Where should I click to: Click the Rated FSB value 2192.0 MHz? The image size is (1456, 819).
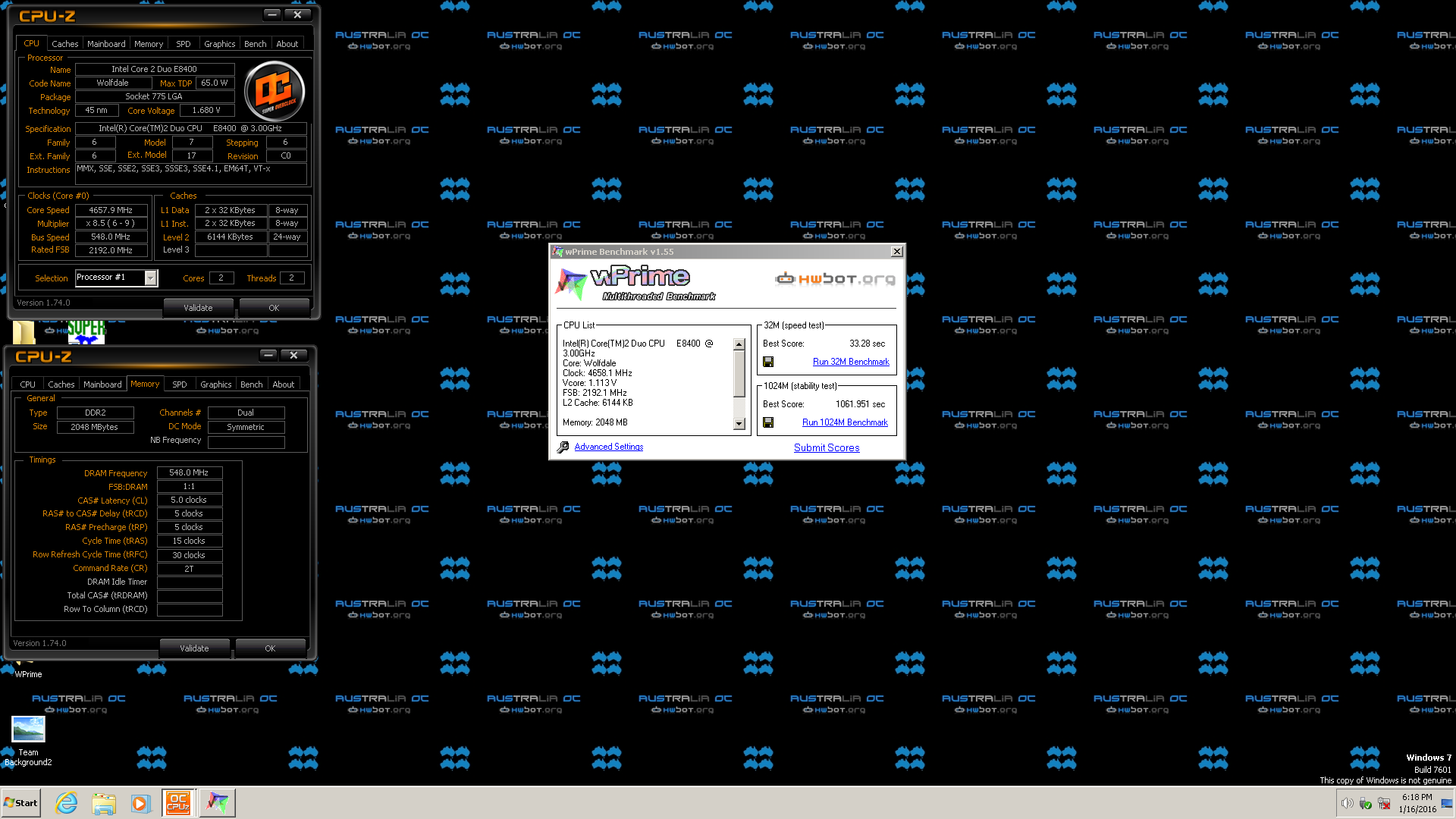[111, 250]
